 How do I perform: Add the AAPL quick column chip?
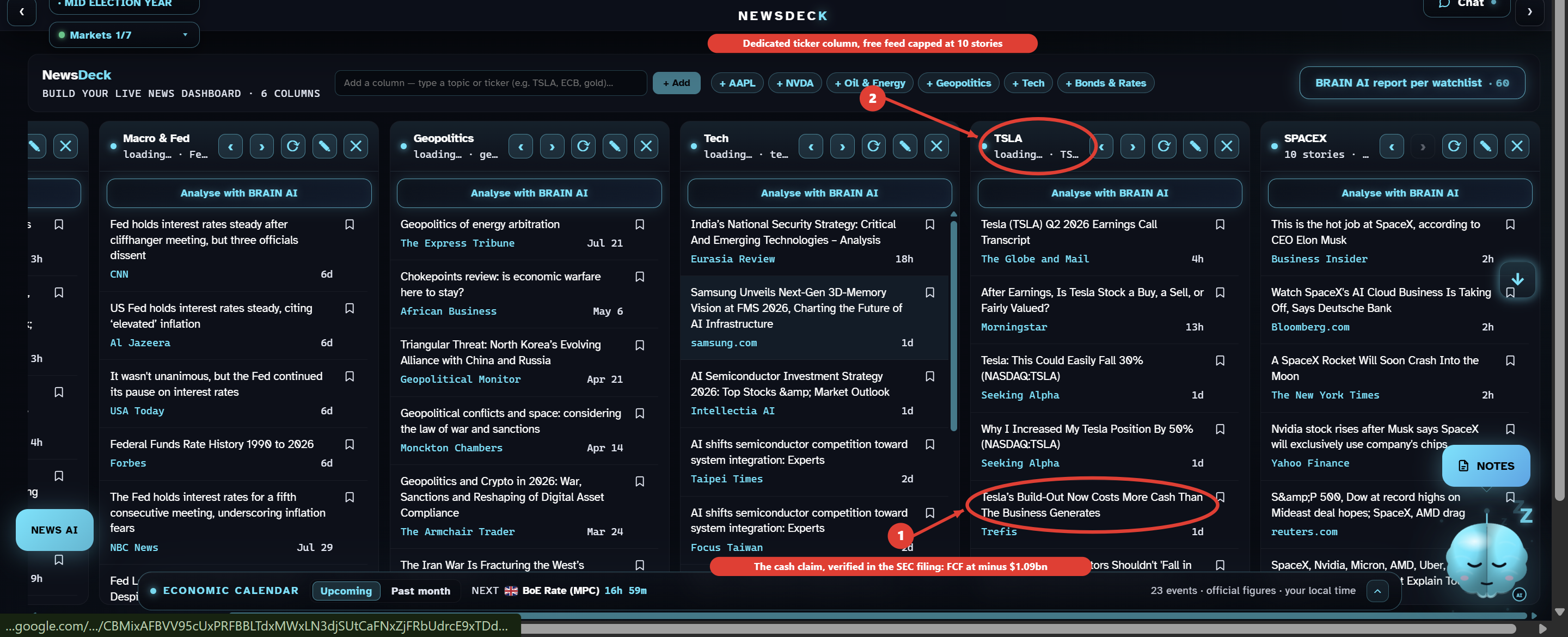(737, 83)
